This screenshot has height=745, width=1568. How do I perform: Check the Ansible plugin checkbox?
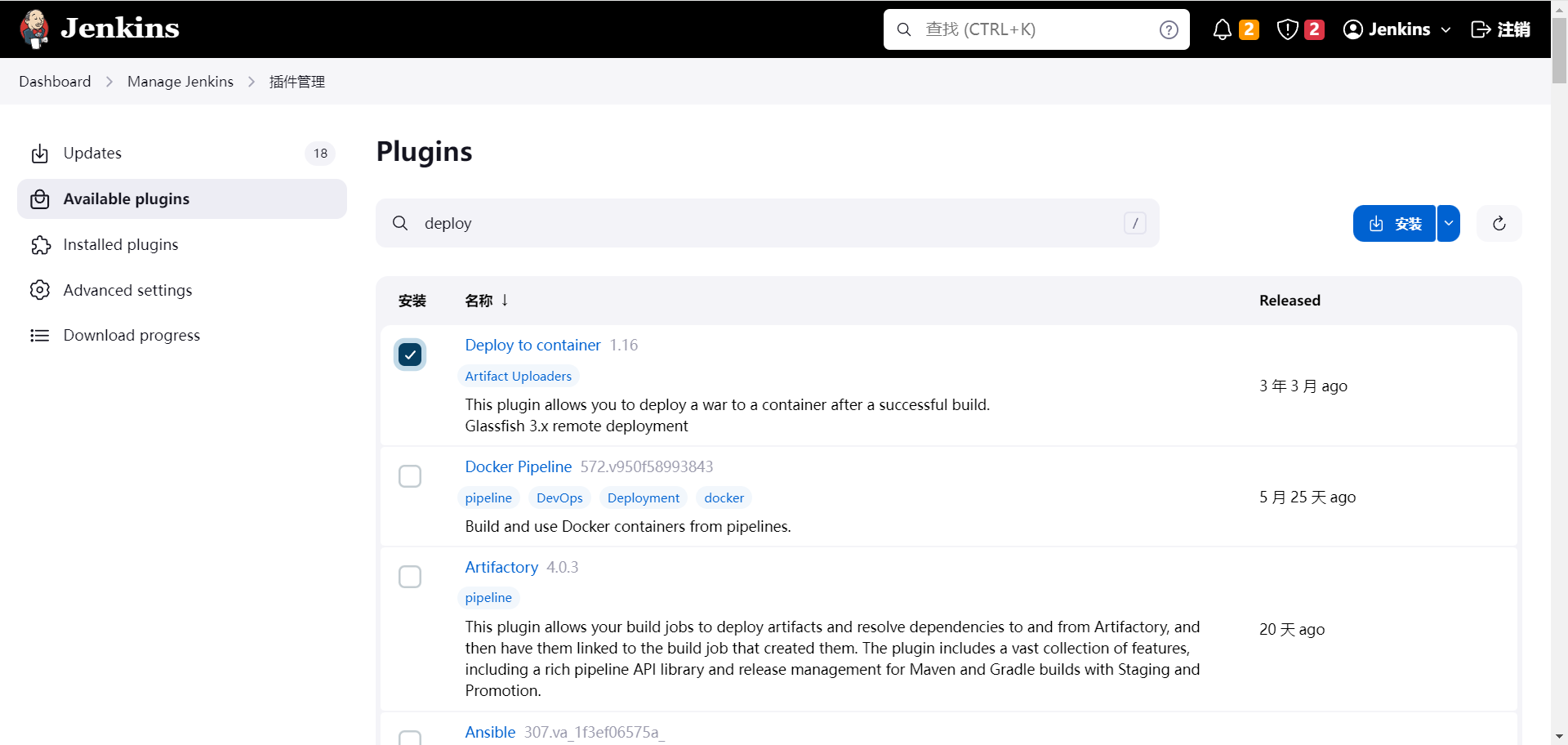click(410, 738)
